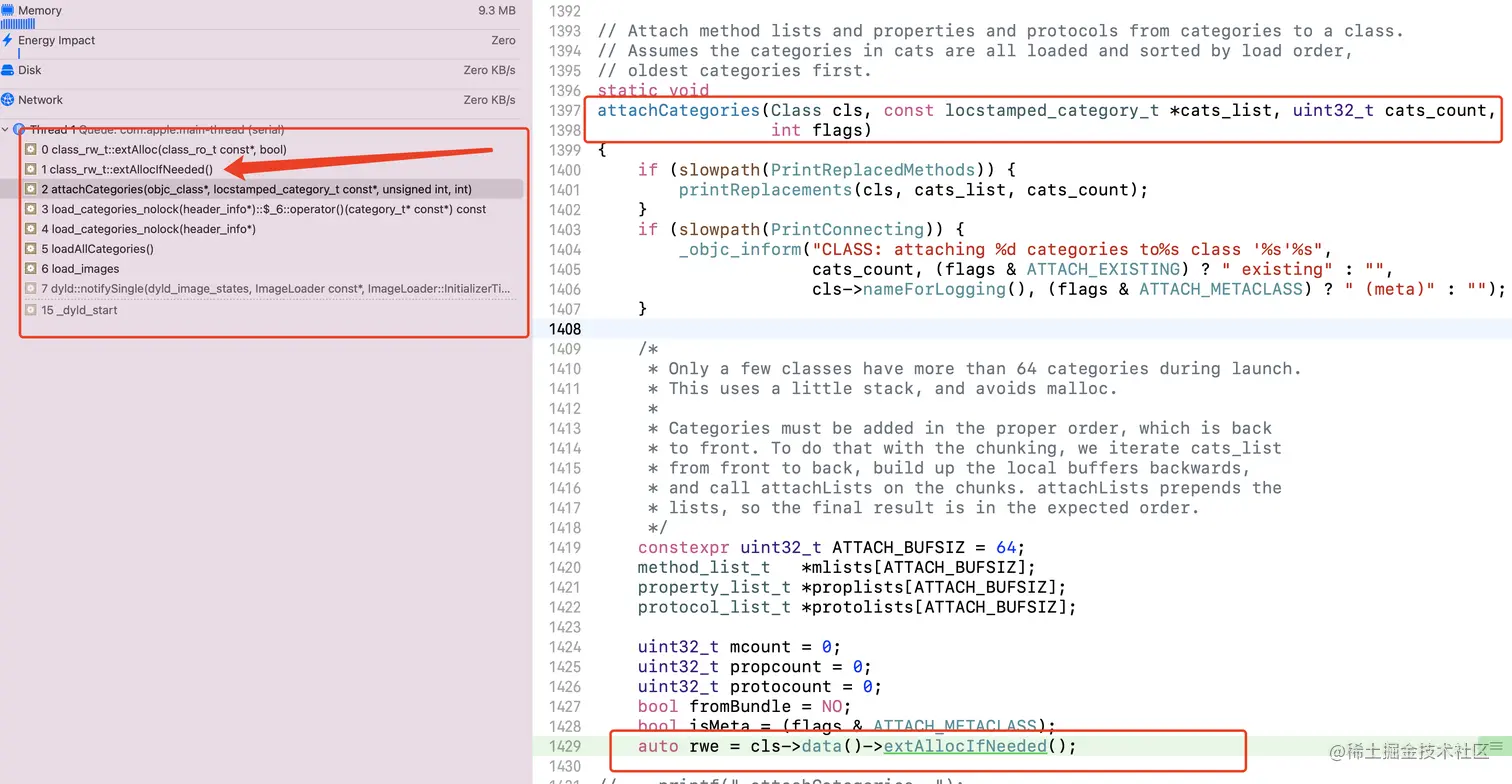1512x784 pixels.
Task: Click attachCategories function name in code
Action: coord(679,110)
